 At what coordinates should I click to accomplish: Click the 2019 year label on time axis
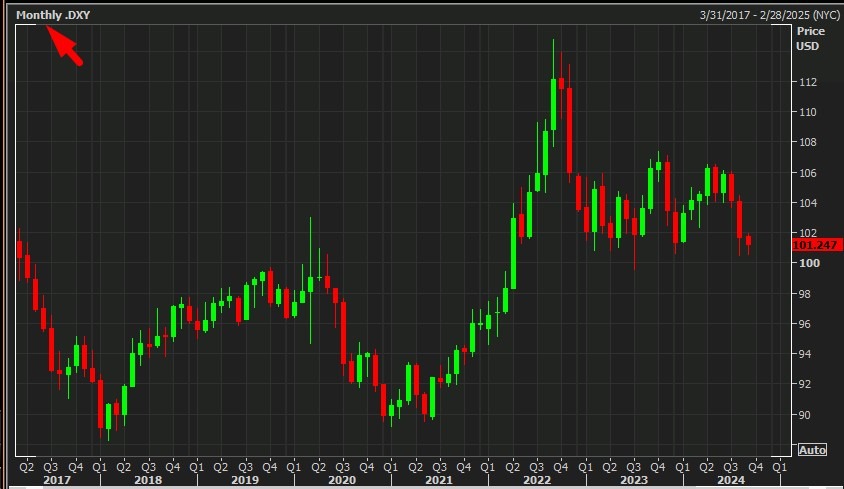pos(245,480)
